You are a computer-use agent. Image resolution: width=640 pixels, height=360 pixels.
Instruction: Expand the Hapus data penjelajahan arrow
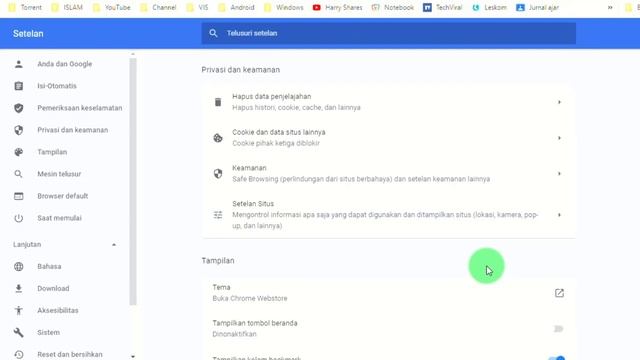(559, 102)
